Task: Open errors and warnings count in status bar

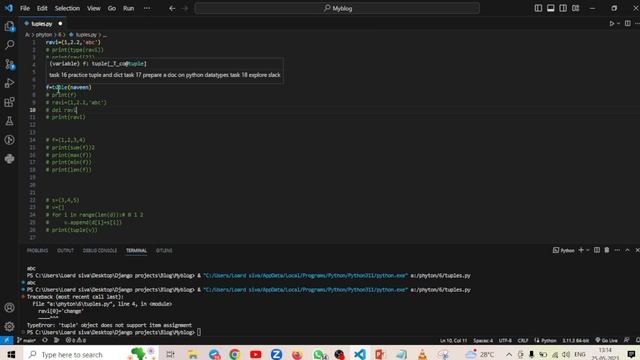Action: pos(76,340)
